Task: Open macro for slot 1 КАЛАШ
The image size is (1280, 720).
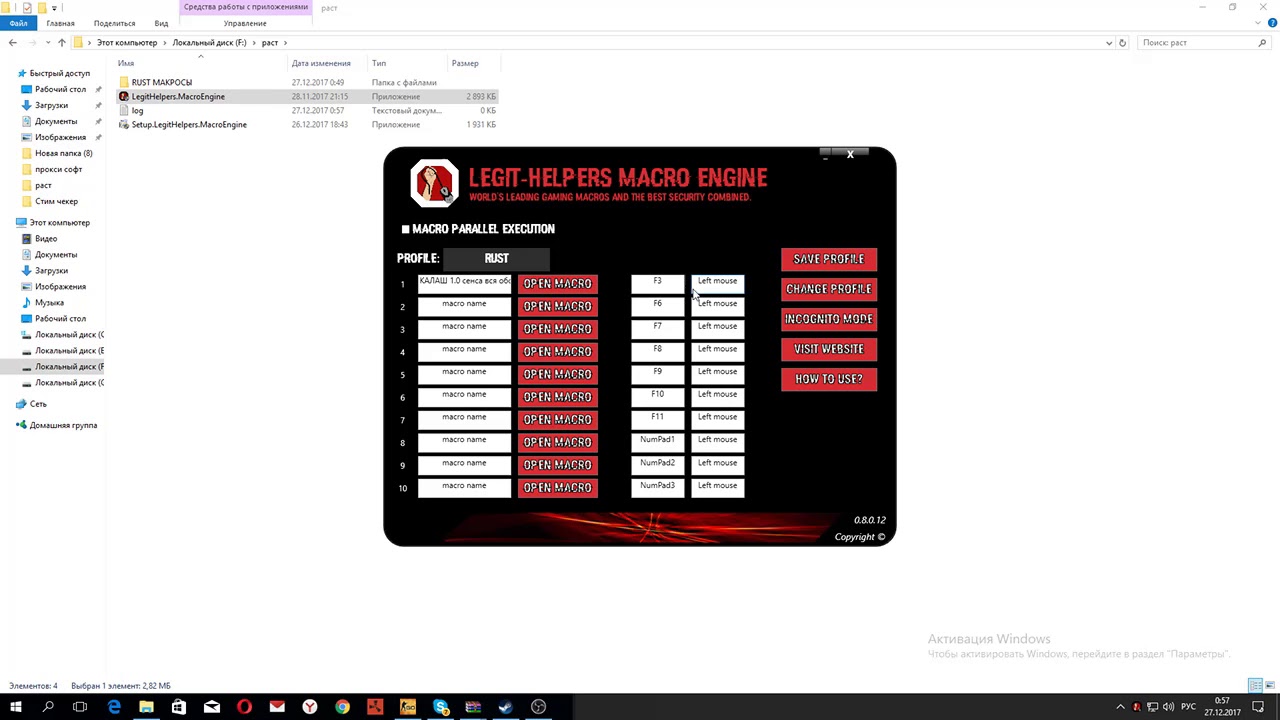Action: coord(557,284)
